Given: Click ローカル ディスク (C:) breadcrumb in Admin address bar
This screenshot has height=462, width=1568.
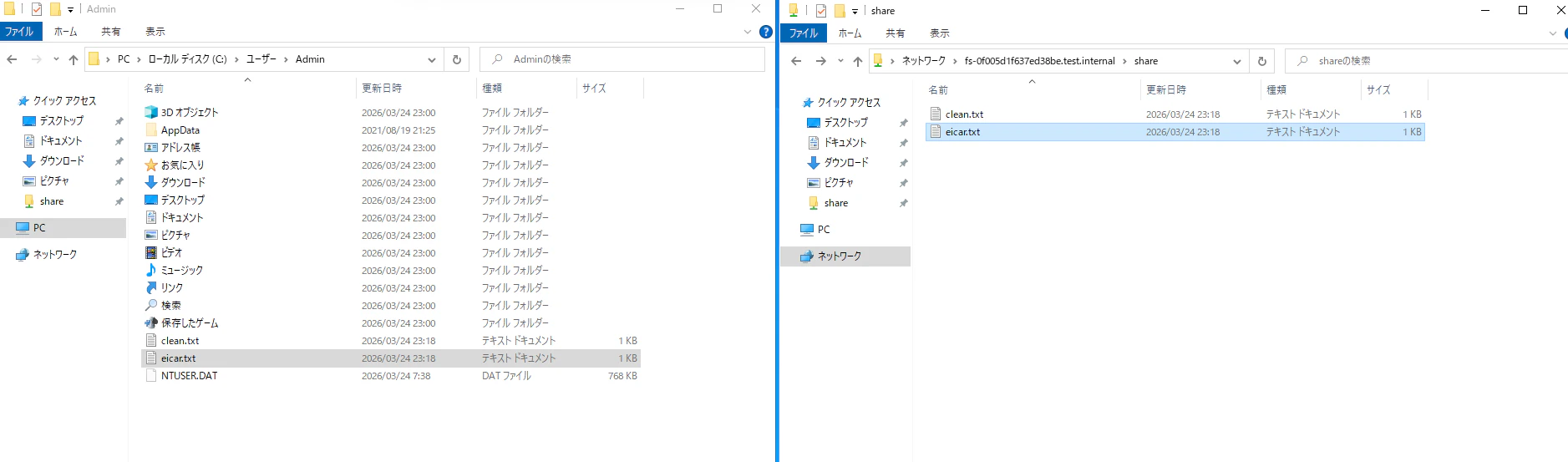Looking at the screenshot, I should 187,59.
